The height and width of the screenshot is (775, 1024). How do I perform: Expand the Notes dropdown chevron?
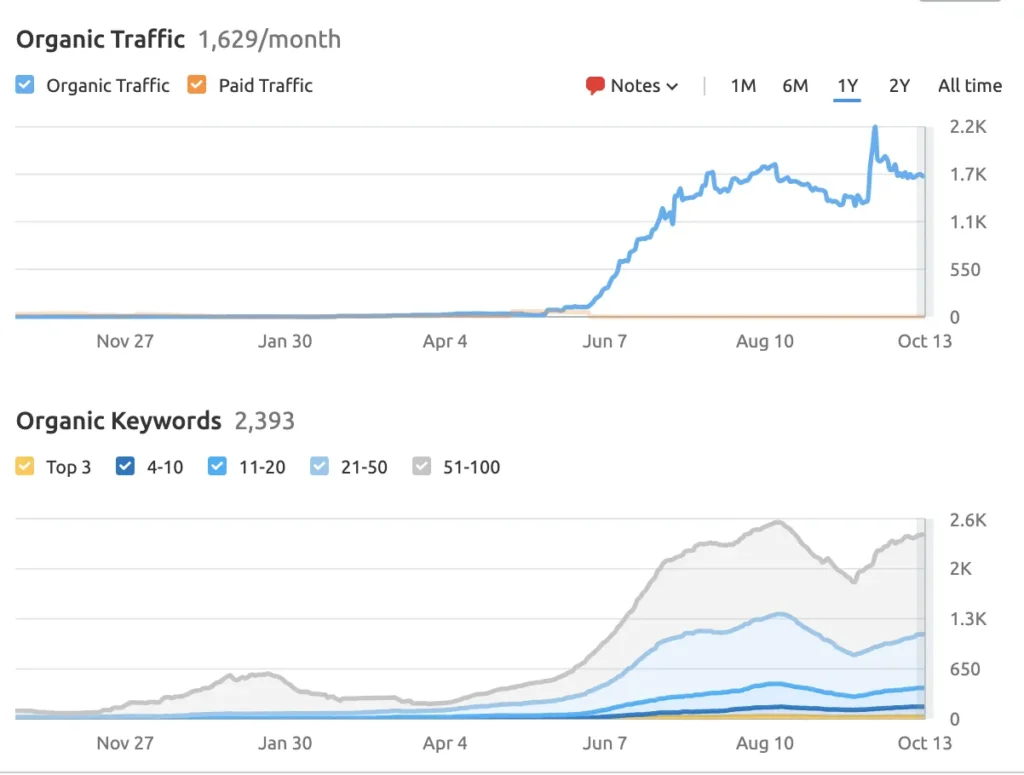pyautogui.click(x=672, y=87)
